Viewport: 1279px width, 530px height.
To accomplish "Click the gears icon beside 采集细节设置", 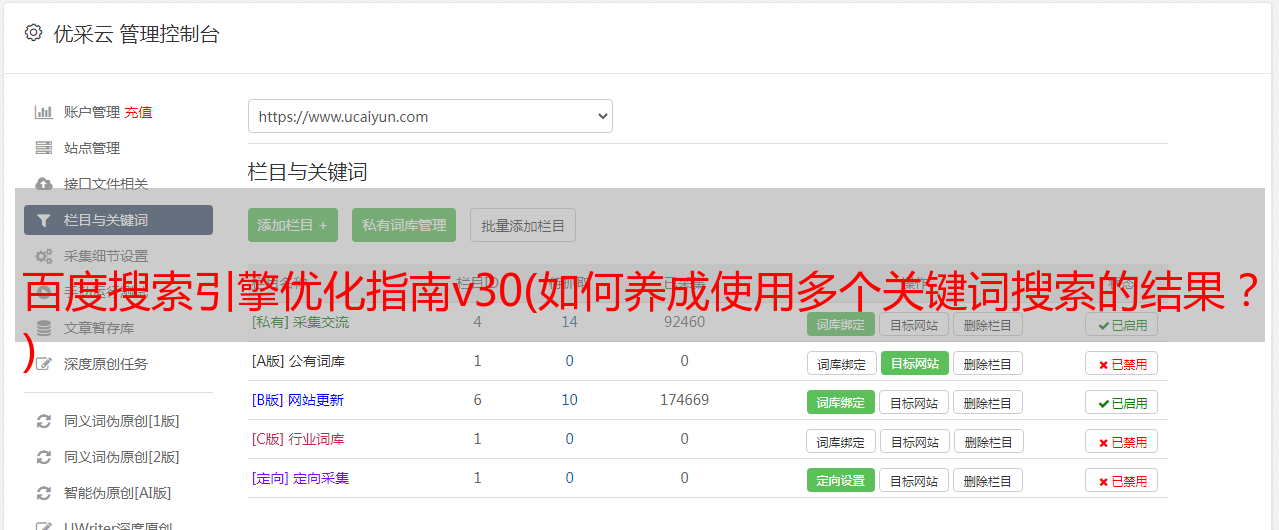I will [x=43, y=256].
